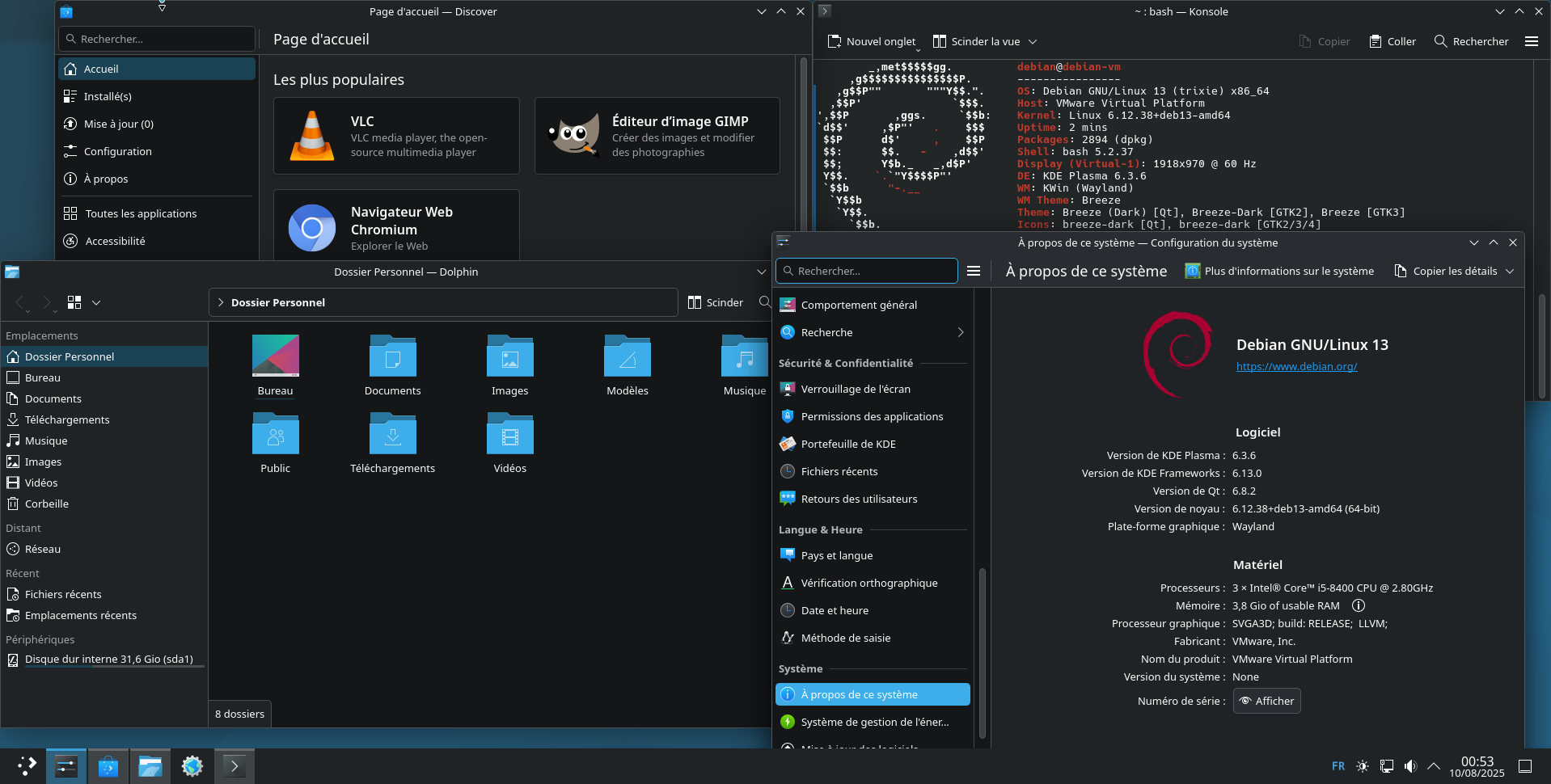Viewport: 1551px width, 784px height.
Task: Click the Discover search field
Action: tap(158, 39)
